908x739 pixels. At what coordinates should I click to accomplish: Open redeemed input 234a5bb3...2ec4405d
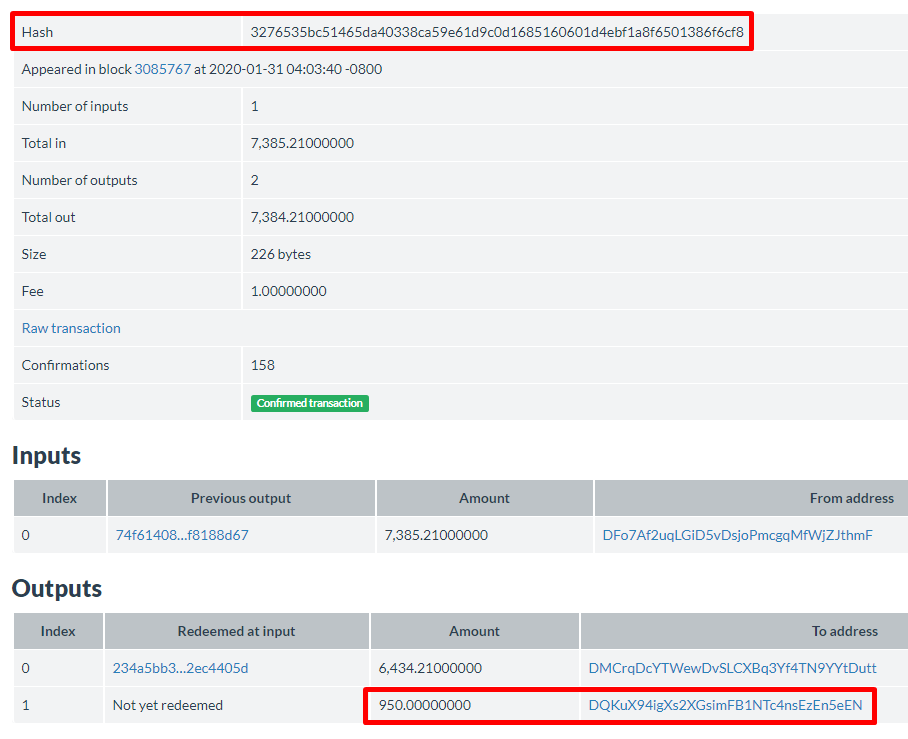[180, 668]
